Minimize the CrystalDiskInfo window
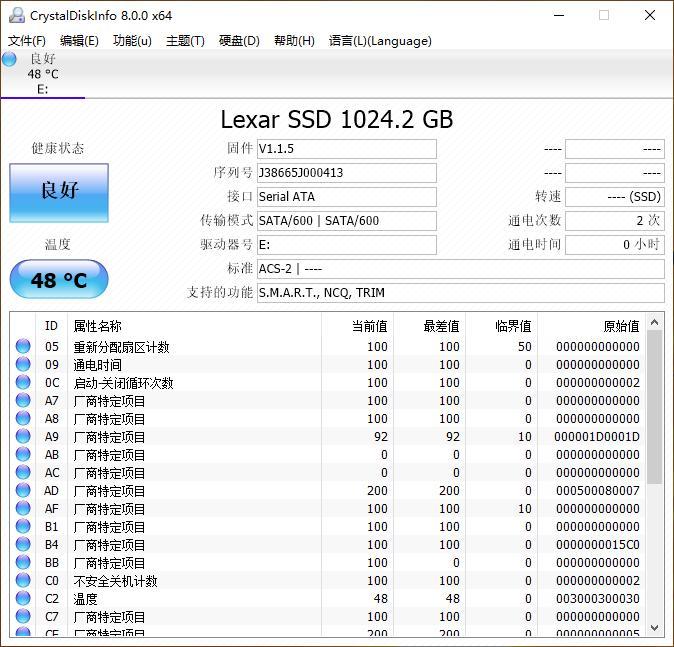The image size is (674, 647). pos(559,15)
